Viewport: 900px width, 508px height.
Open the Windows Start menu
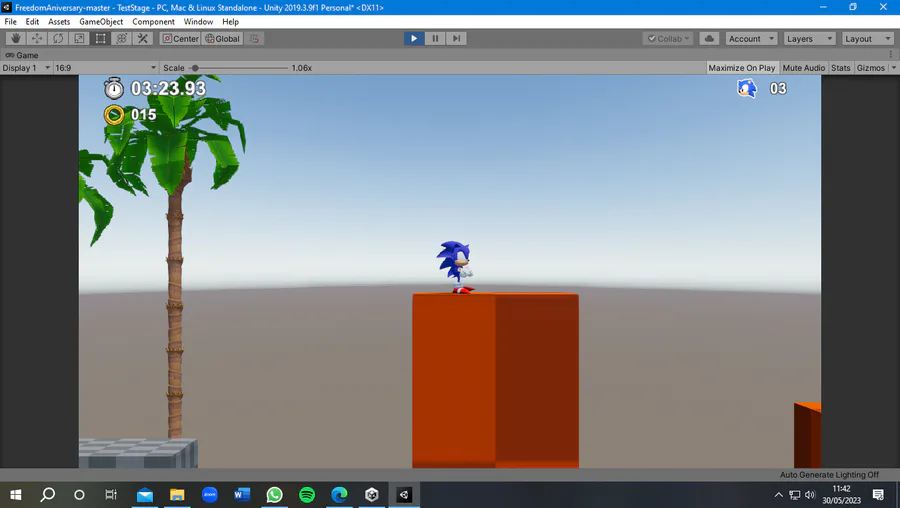(15, 494)
